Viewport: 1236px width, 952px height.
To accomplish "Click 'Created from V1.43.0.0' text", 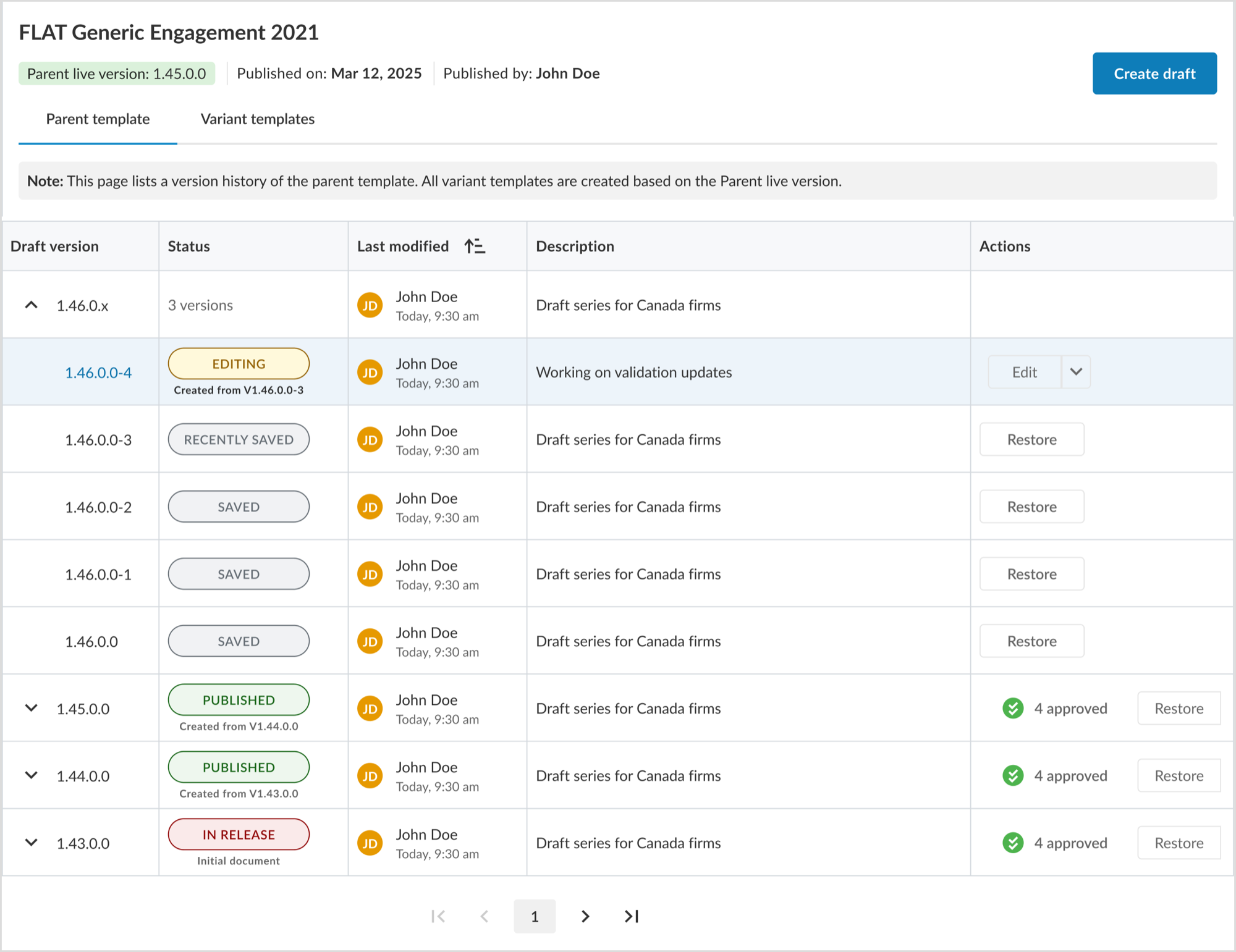I will click(239, 794).
